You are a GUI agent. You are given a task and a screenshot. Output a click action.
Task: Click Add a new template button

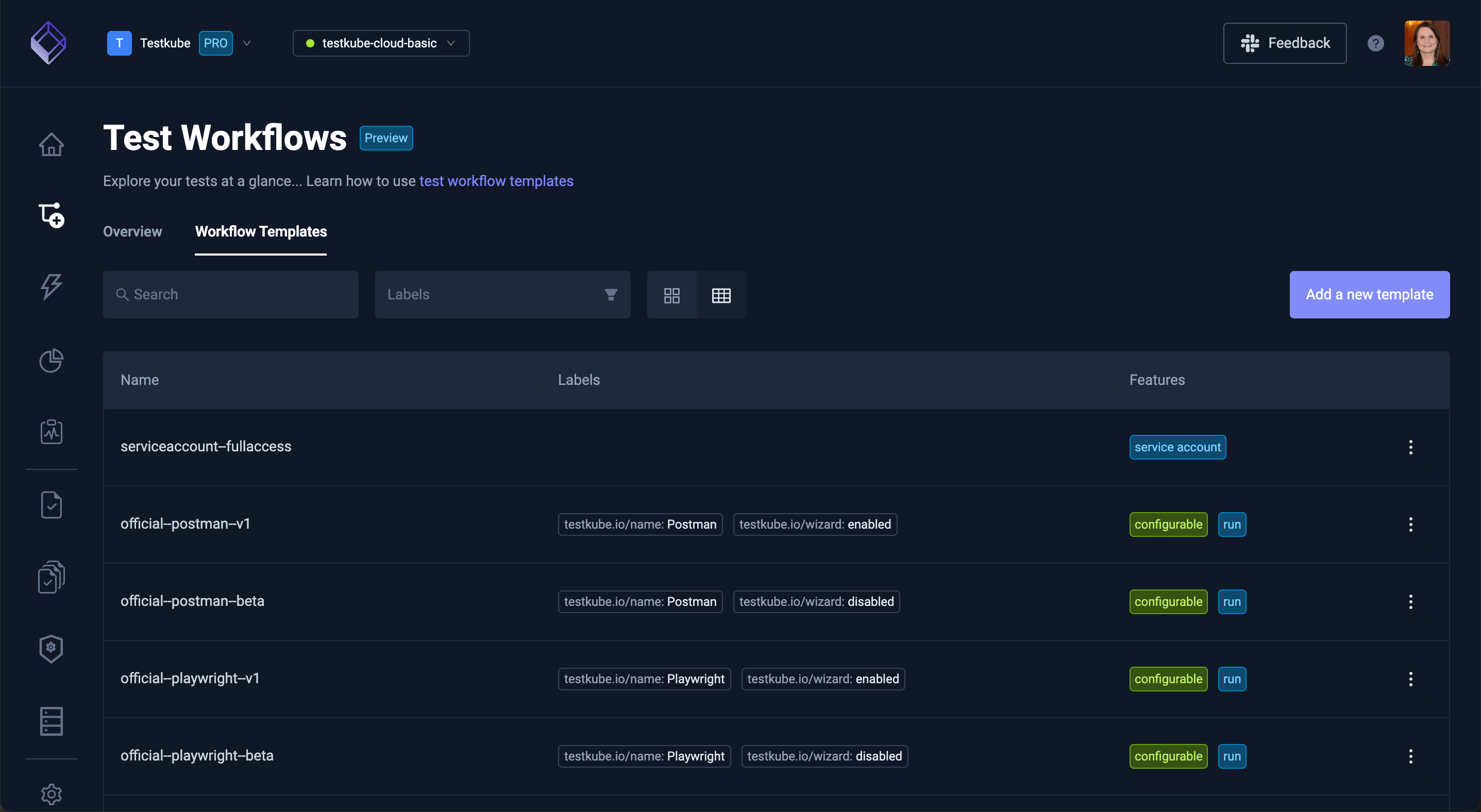(1370, 294)
